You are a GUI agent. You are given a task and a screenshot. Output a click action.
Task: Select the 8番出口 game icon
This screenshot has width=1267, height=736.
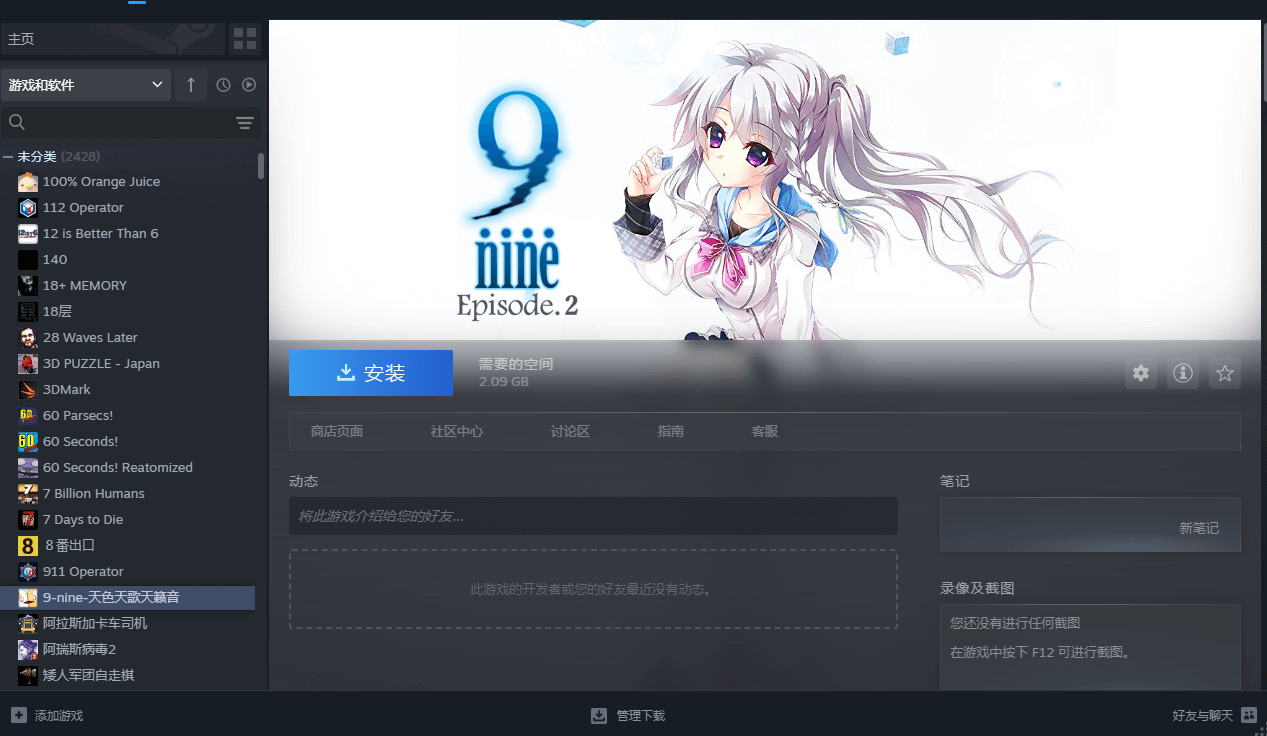tap(28, 546)
